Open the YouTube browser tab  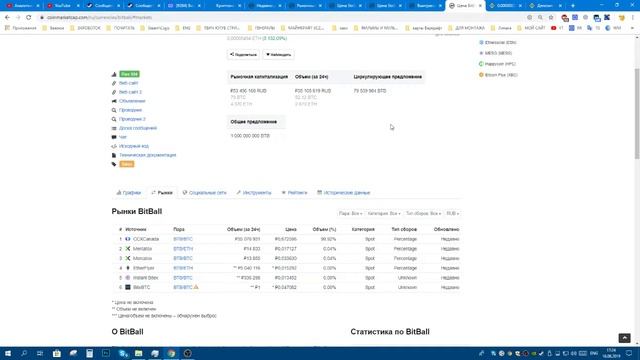tap(62, 6)
